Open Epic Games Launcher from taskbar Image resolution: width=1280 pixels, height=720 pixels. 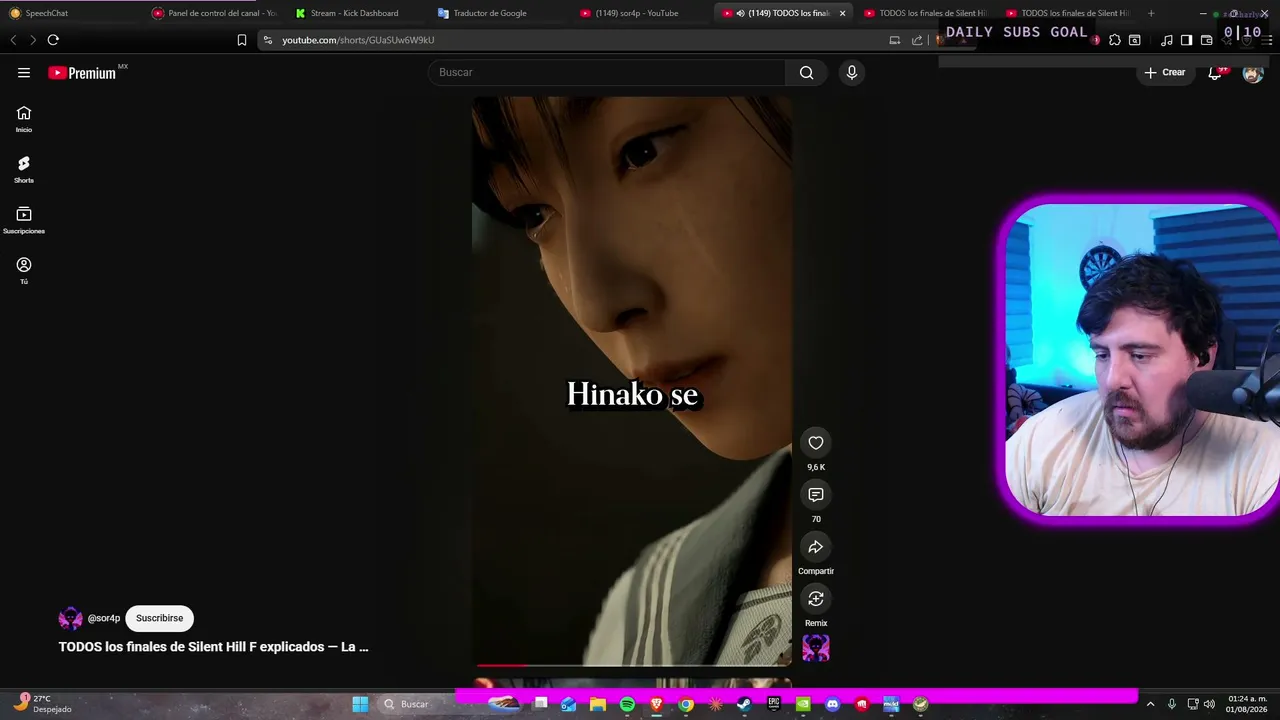774,704
